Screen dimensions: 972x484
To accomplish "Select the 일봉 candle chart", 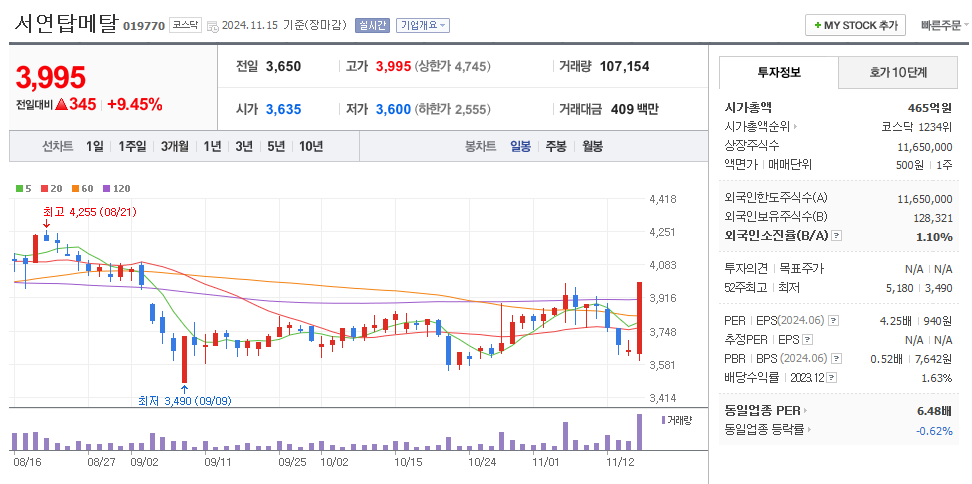I will coord(520,147).
